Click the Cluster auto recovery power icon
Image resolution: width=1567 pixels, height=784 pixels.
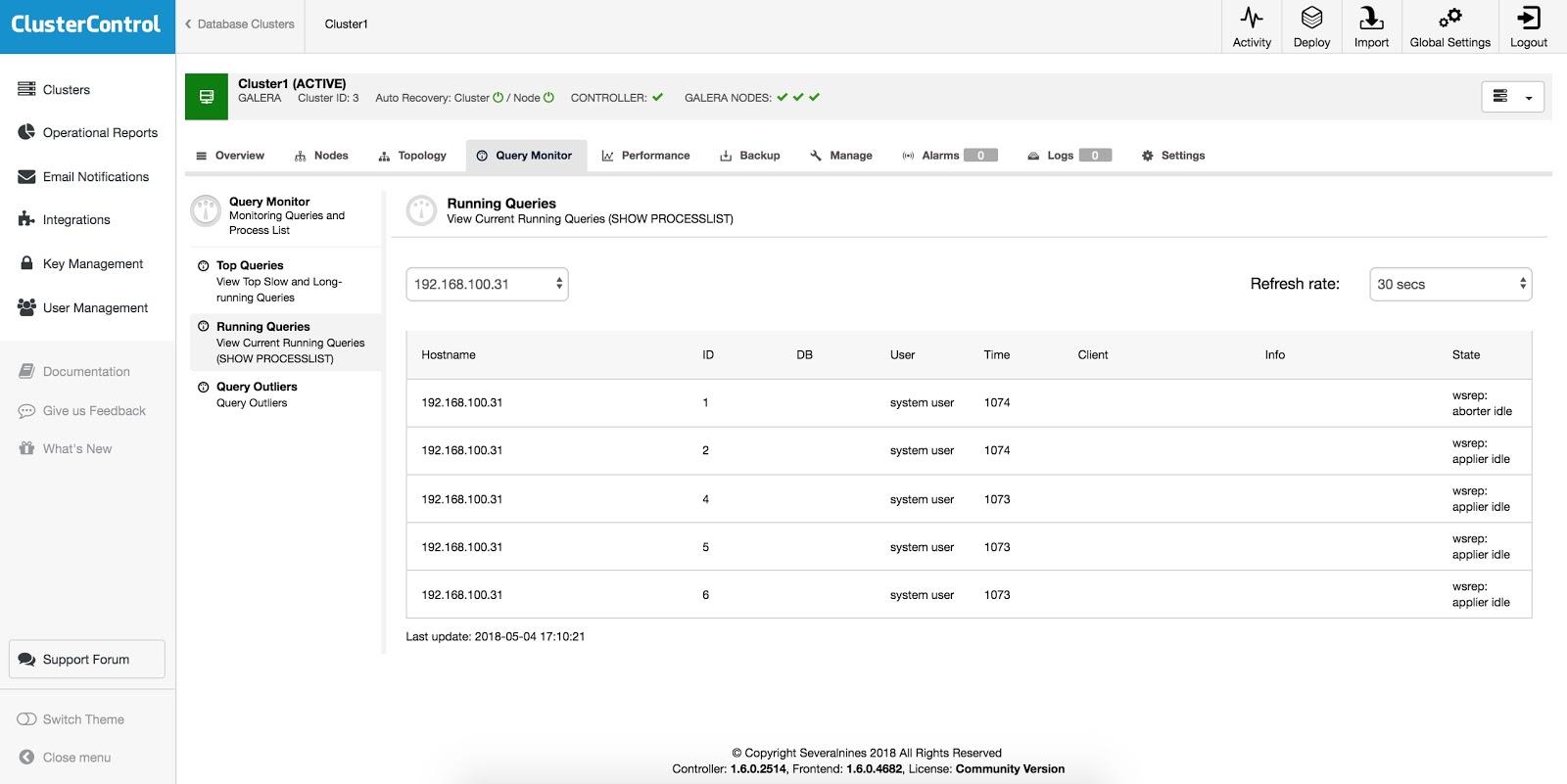coord(498,98)
